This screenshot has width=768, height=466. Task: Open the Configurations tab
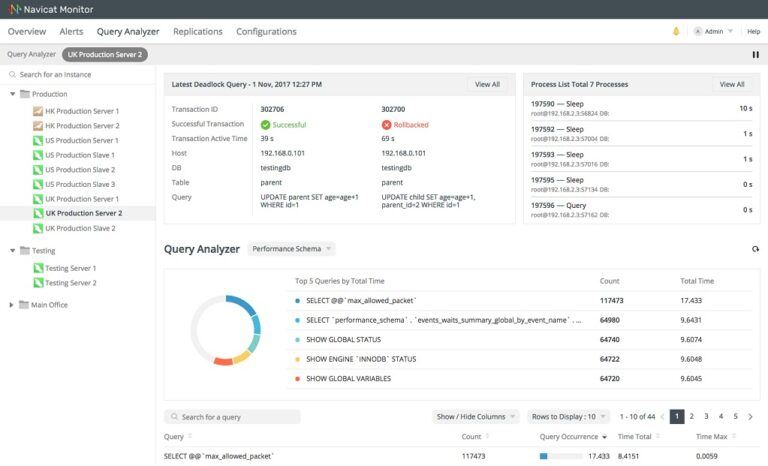[x=266, y=31]
